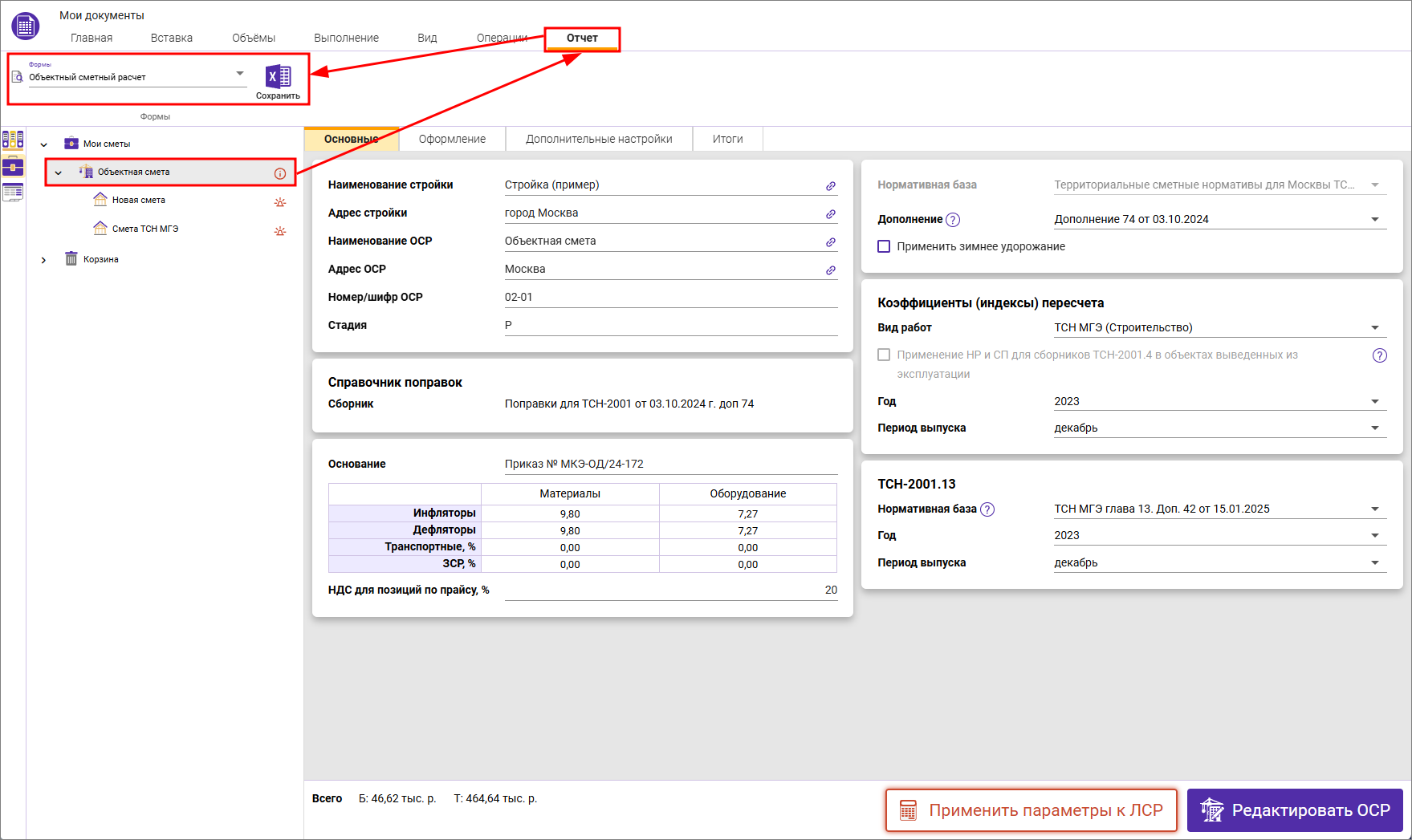Open the Выполнение ribbon menu

click(x=346, y=38)
